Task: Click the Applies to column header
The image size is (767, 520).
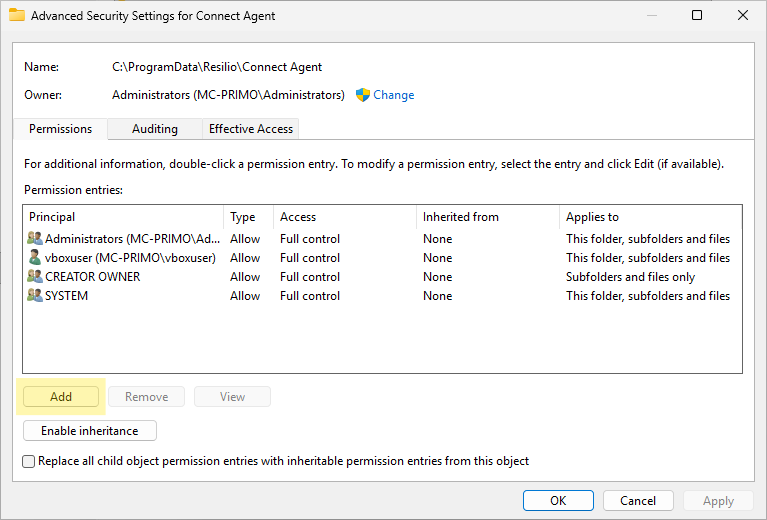Action: click(648, 217)
